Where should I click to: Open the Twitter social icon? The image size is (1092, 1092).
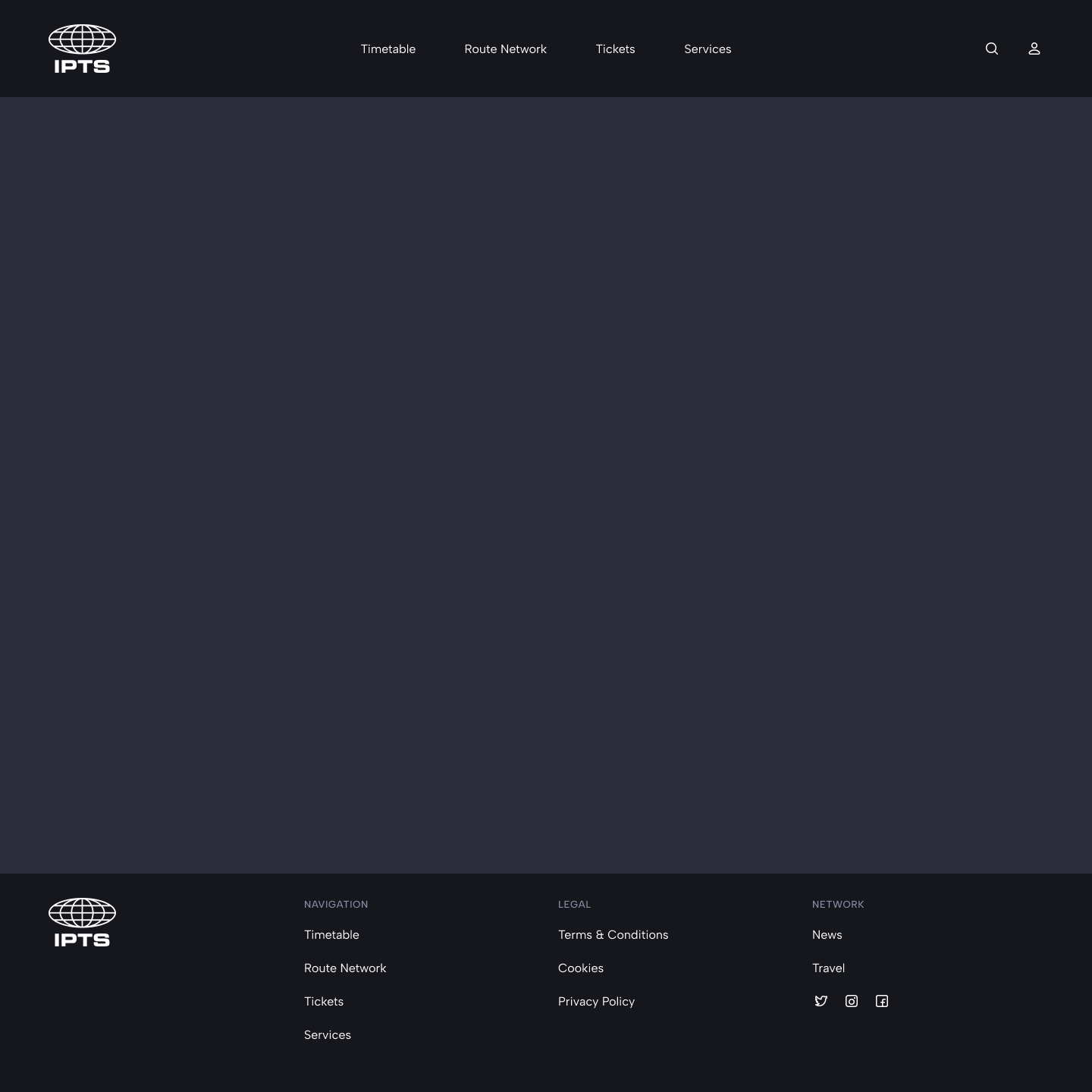point(821,1001)
